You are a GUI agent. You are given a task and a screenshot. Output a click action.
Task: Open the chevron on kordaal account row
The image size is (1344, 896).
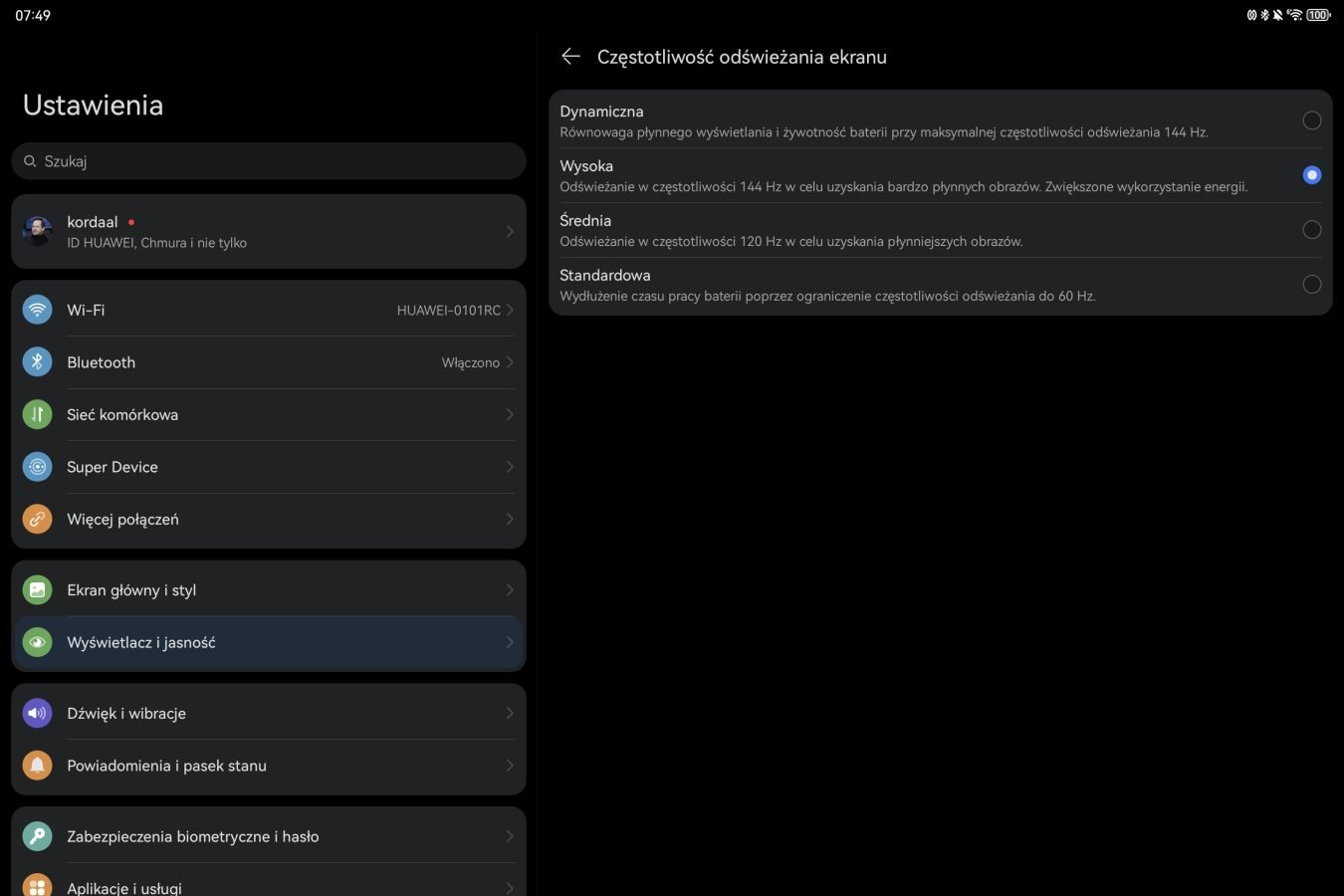pos(510,231)
